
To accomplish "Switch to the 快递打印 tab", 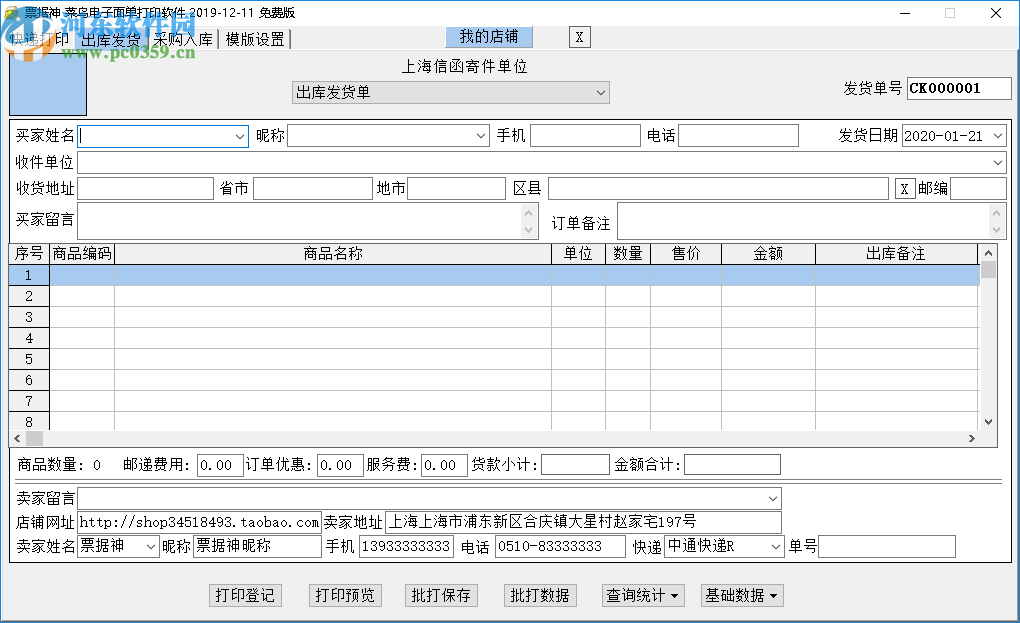I will [x=42, y=39].
